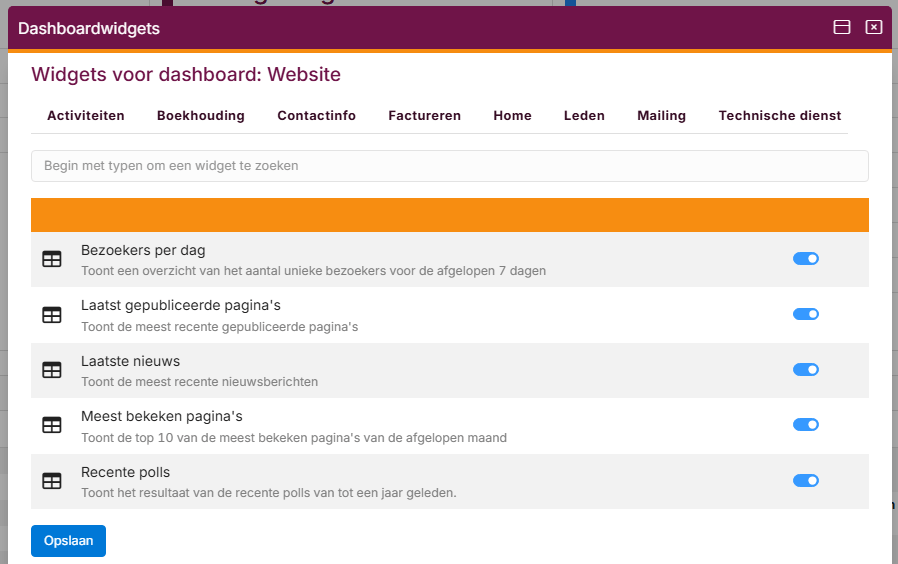The image size is (898, 564).
Task: Toggle the Meest bekeken pagina's widget
Action: point(806,424)
